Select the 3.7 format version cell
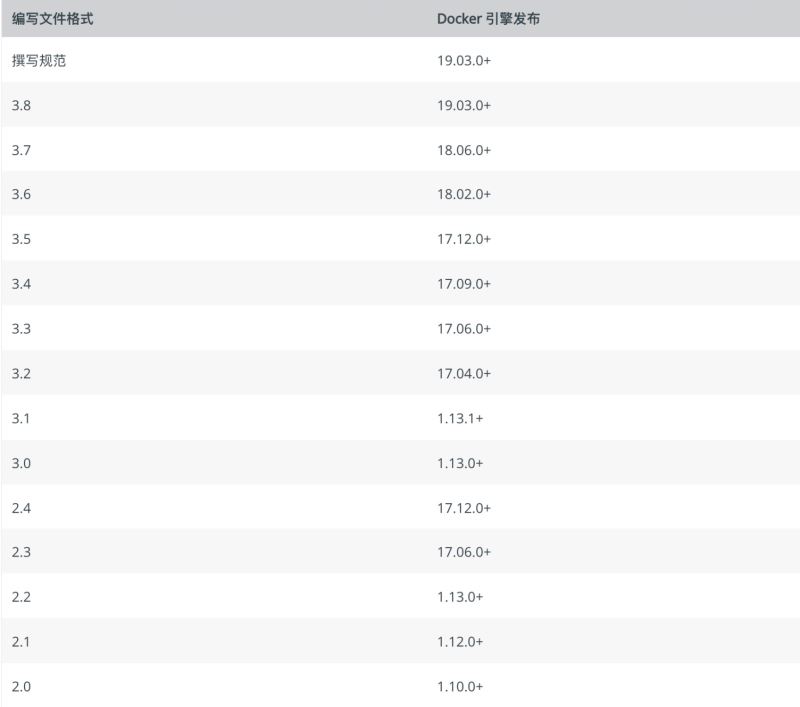800x707 pixels. coord(21,150)
